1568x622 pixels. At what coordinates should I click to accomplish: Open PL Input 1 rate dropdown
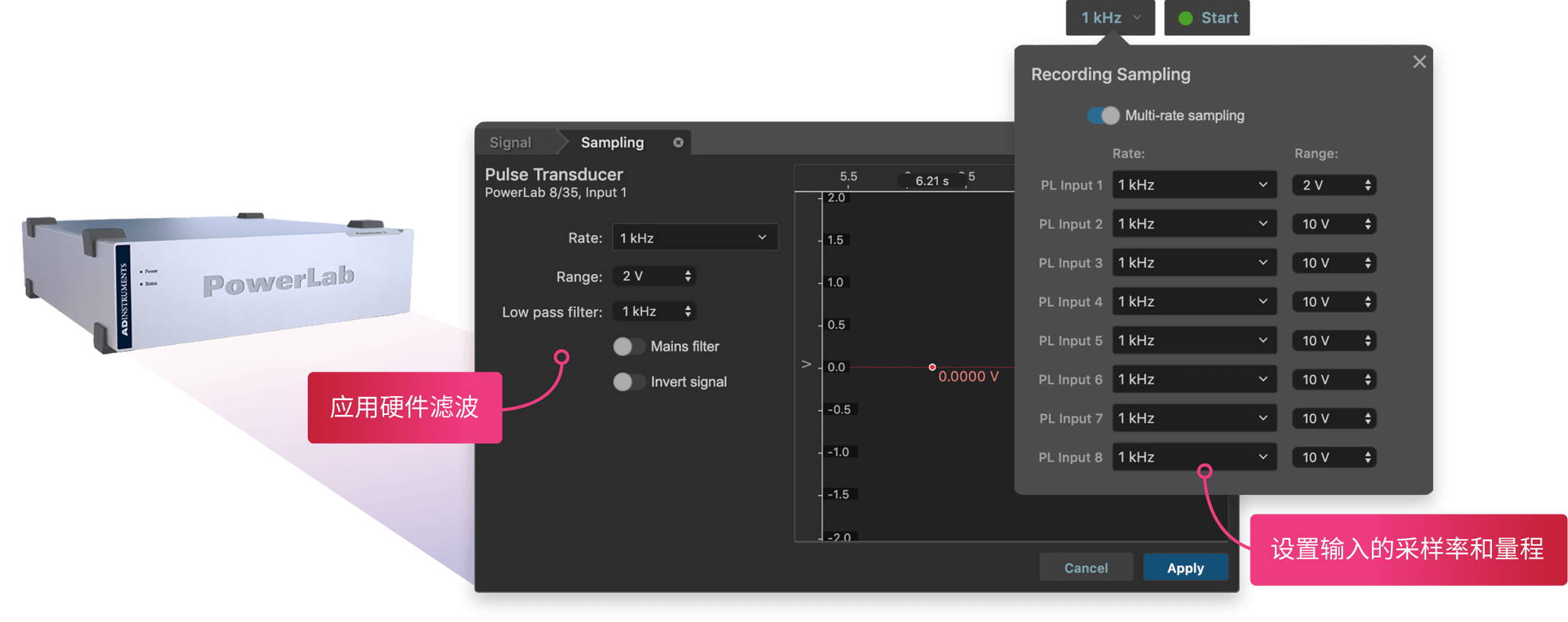[1193, 185]
